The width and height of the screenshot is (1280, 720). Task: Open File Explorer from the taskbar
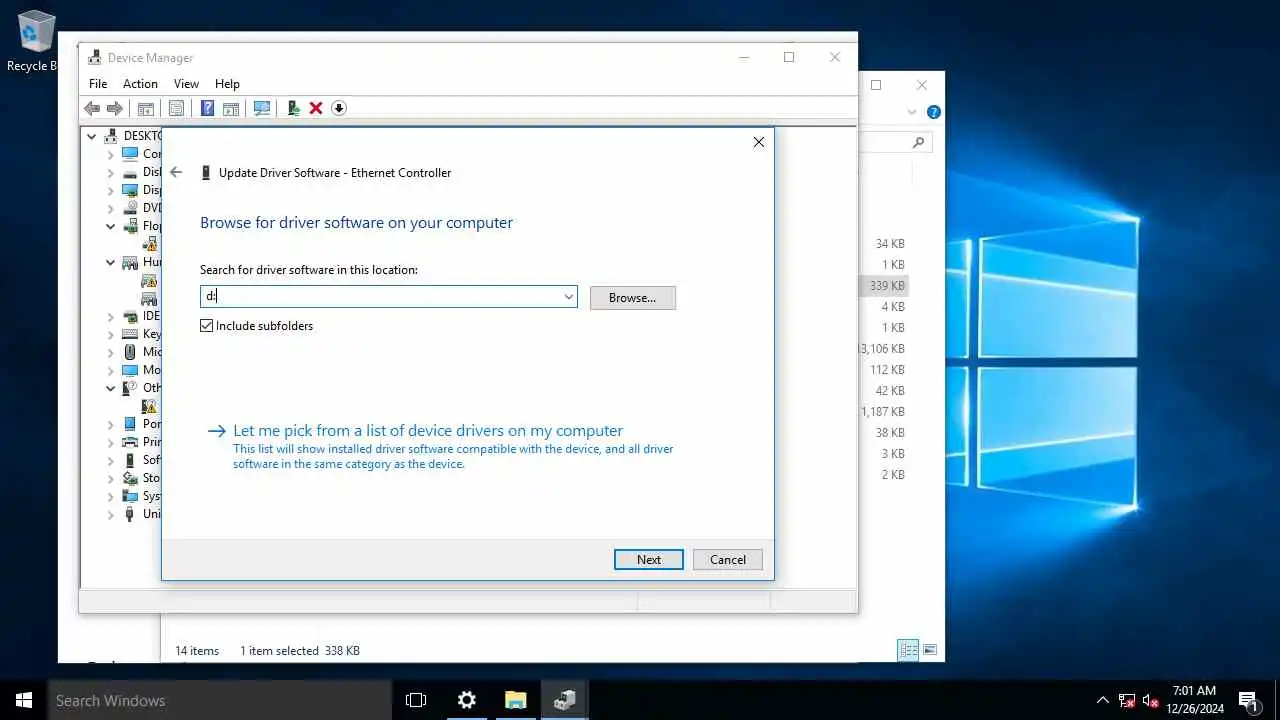tap(515, 700)
